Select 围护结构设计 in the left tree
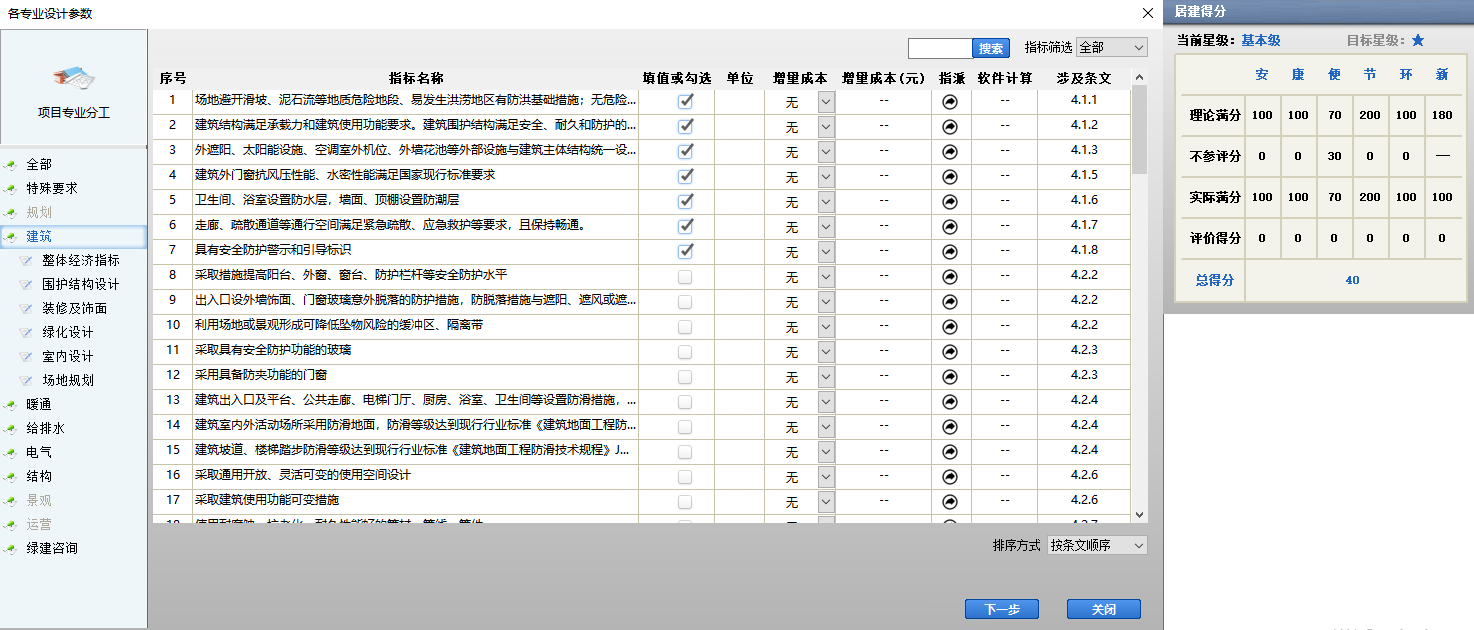Screen dimensions: 1474x630 click(x=80, y=285)
